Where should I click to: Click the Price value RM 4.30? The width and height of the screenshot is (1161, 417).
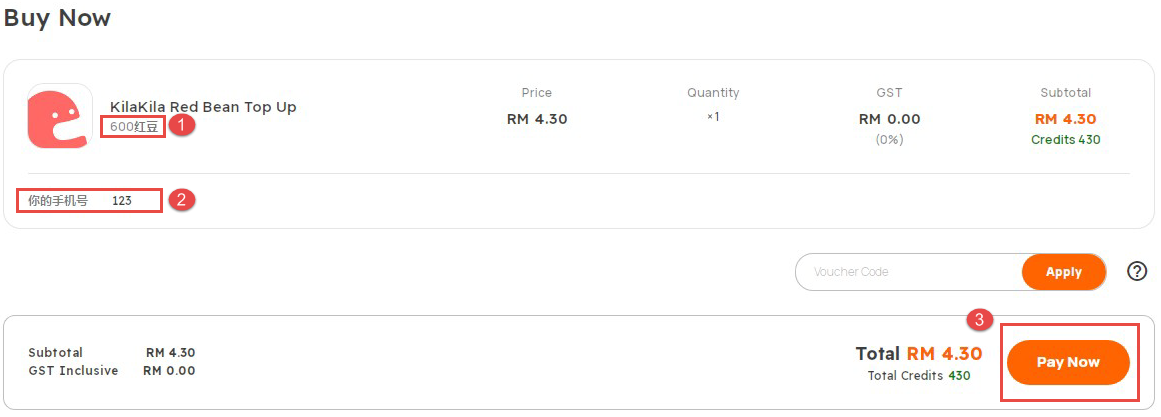(537, 119)
